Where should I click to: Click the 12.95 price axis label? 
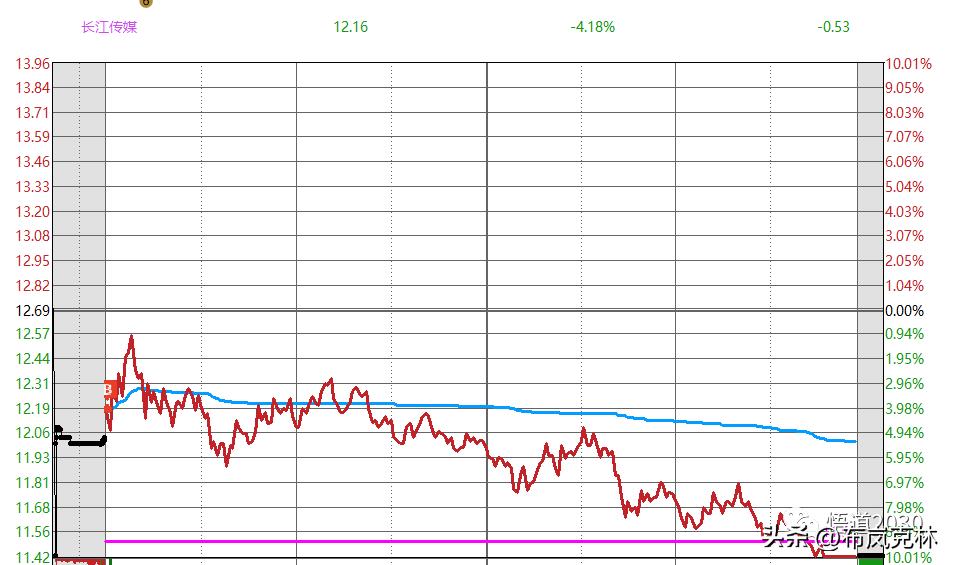tap(33, 260)
